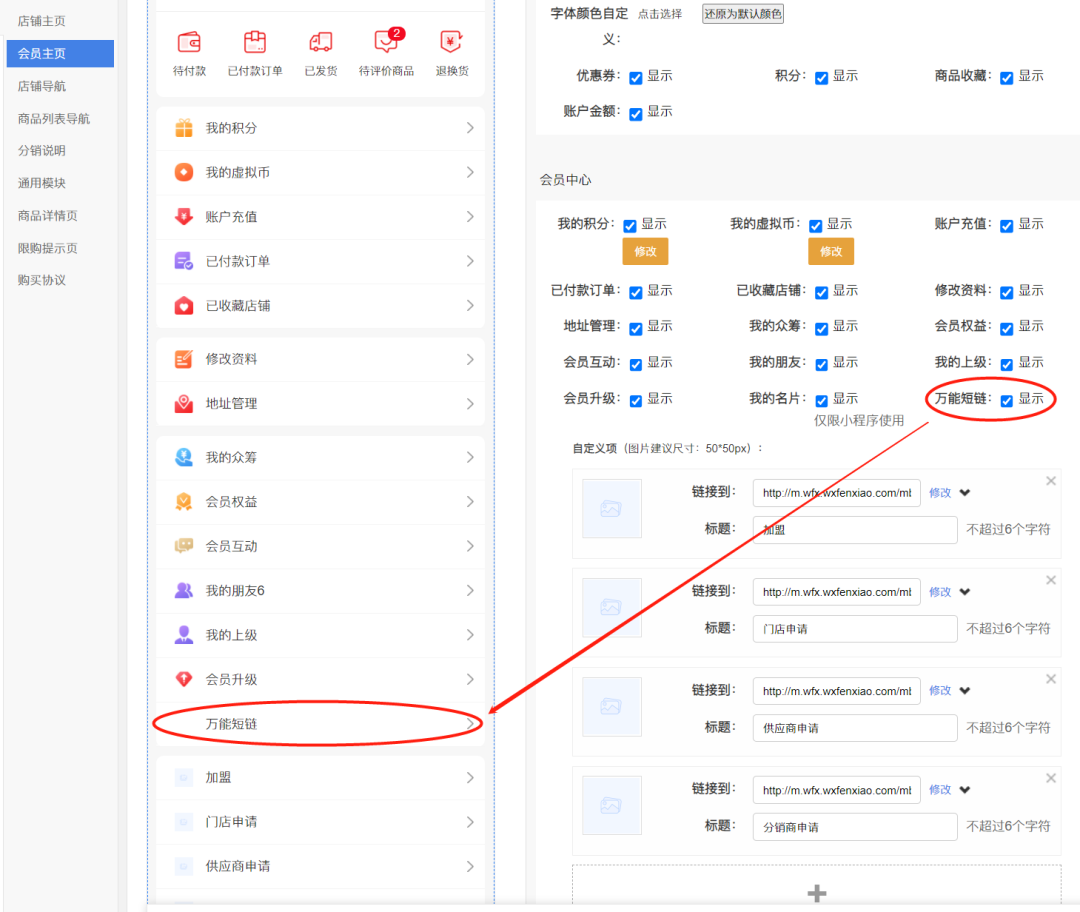Expand link dropdown for 供应商申请 item
1080x912 pixels.
[x=965, y=691]
